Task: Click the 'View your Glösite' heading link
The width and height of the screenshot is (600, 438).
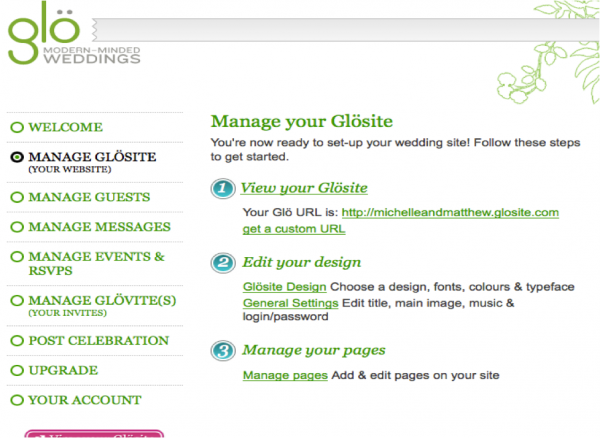Action: coord(304,188)
